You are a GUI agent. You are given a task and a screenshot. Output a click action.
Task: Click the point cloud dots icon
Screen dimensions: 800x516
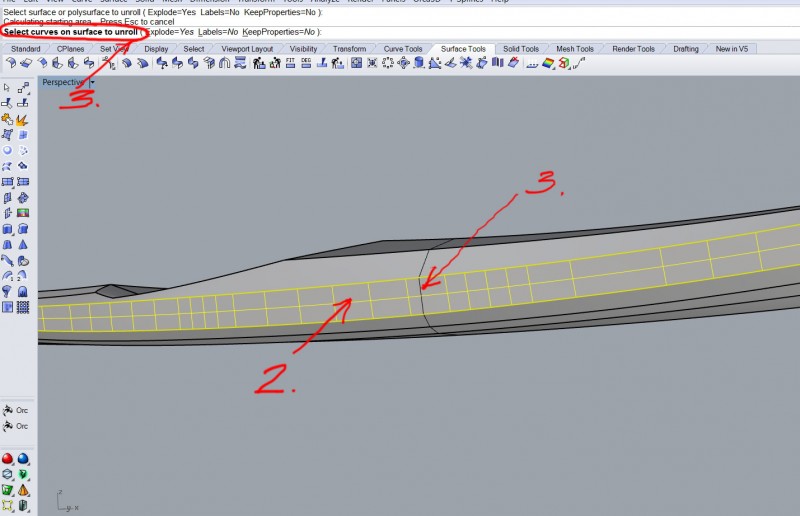pyautogui.click(x=23, y=151)
